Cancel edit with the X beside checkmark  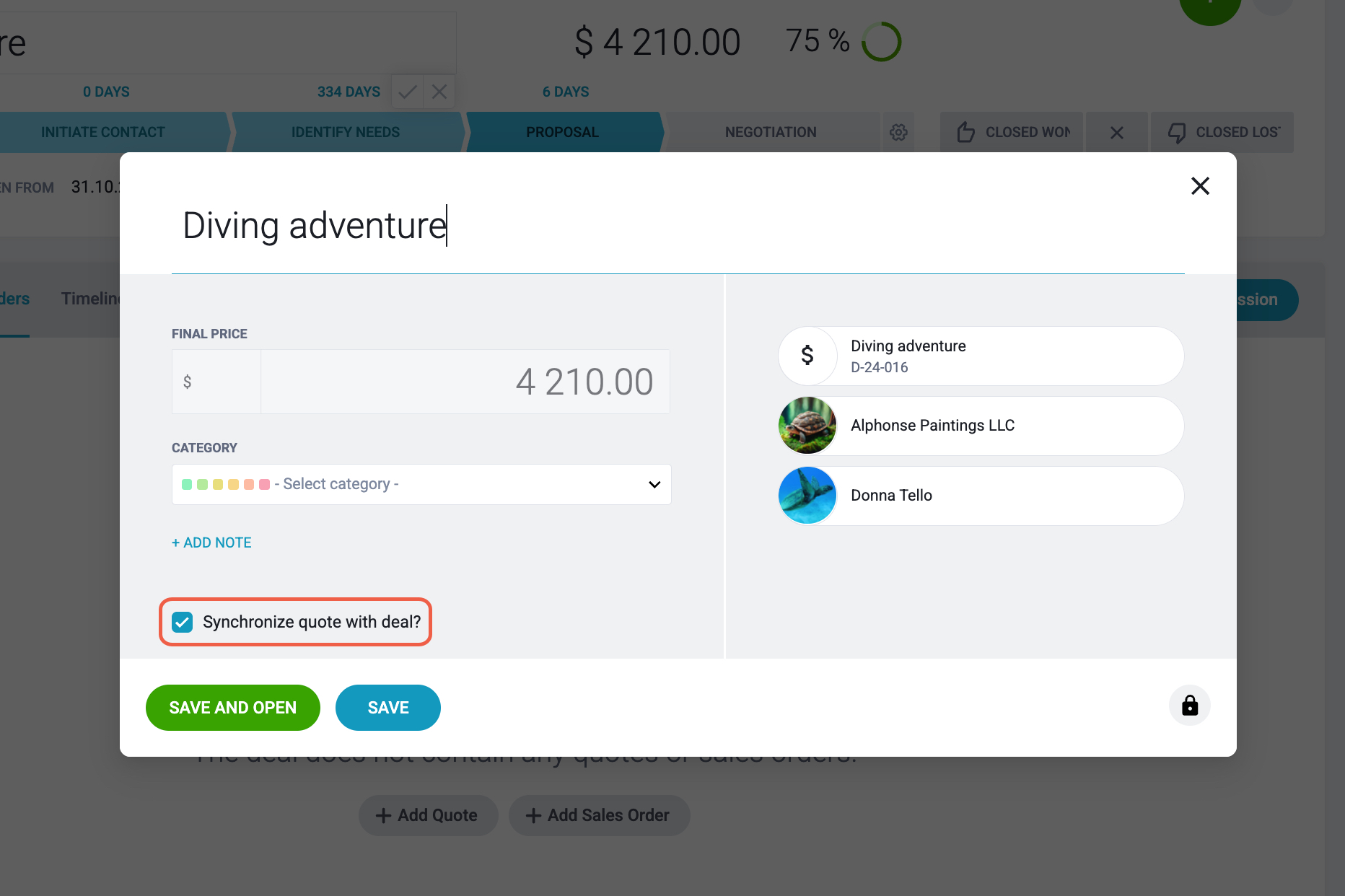[x=439, y=92]
